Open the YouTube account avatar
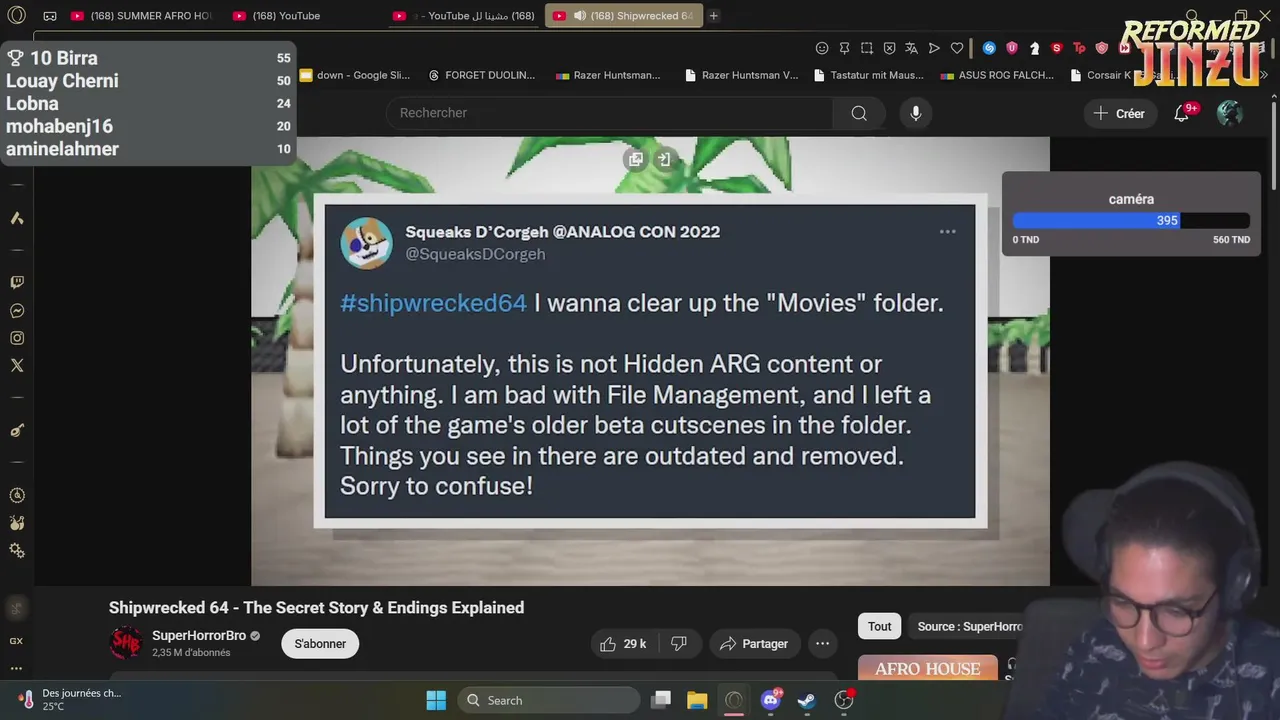The height and width of the screenshot is (720, 1280). [1229, 113]
